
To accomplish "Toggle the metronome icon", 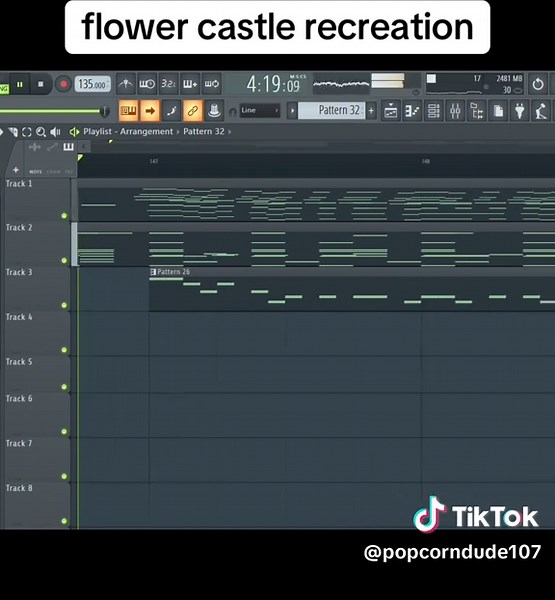I will [126, 84].
